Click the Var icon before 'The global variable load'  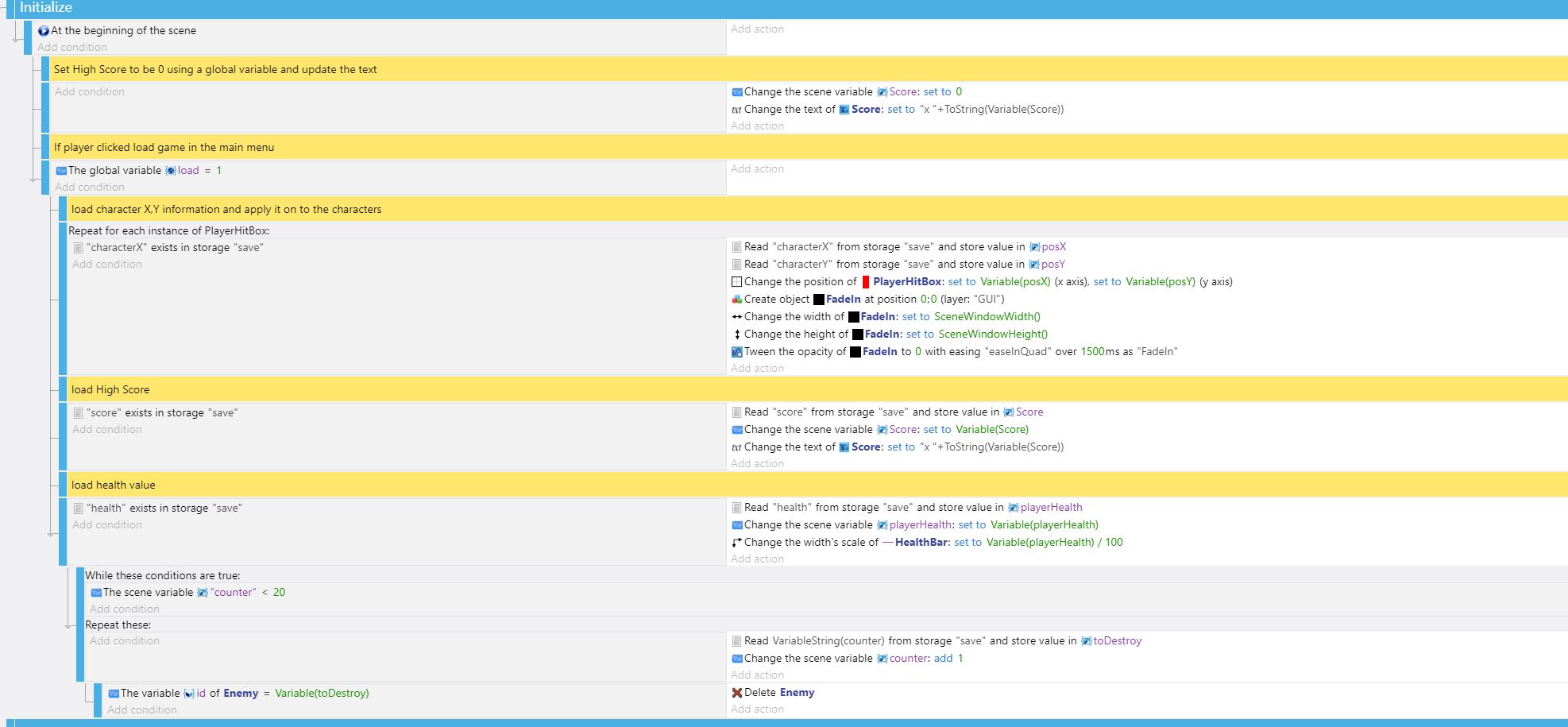61,171
